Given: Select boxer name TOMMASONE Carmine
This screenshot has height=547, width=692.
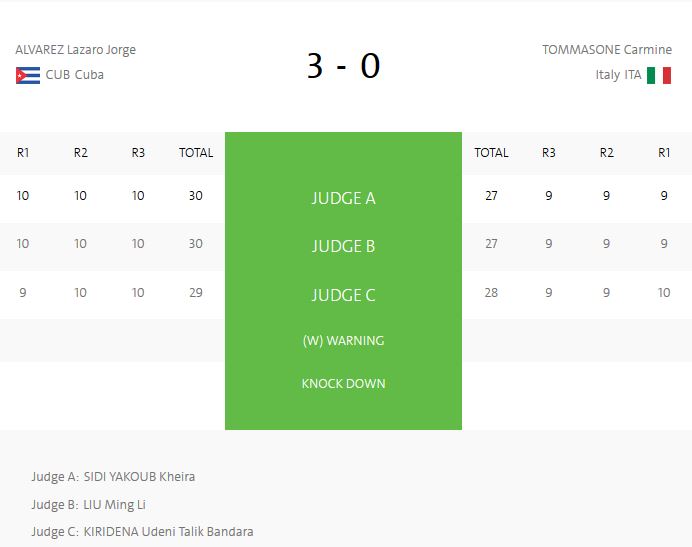Looking at the screenshot, I should pos(607,50).
